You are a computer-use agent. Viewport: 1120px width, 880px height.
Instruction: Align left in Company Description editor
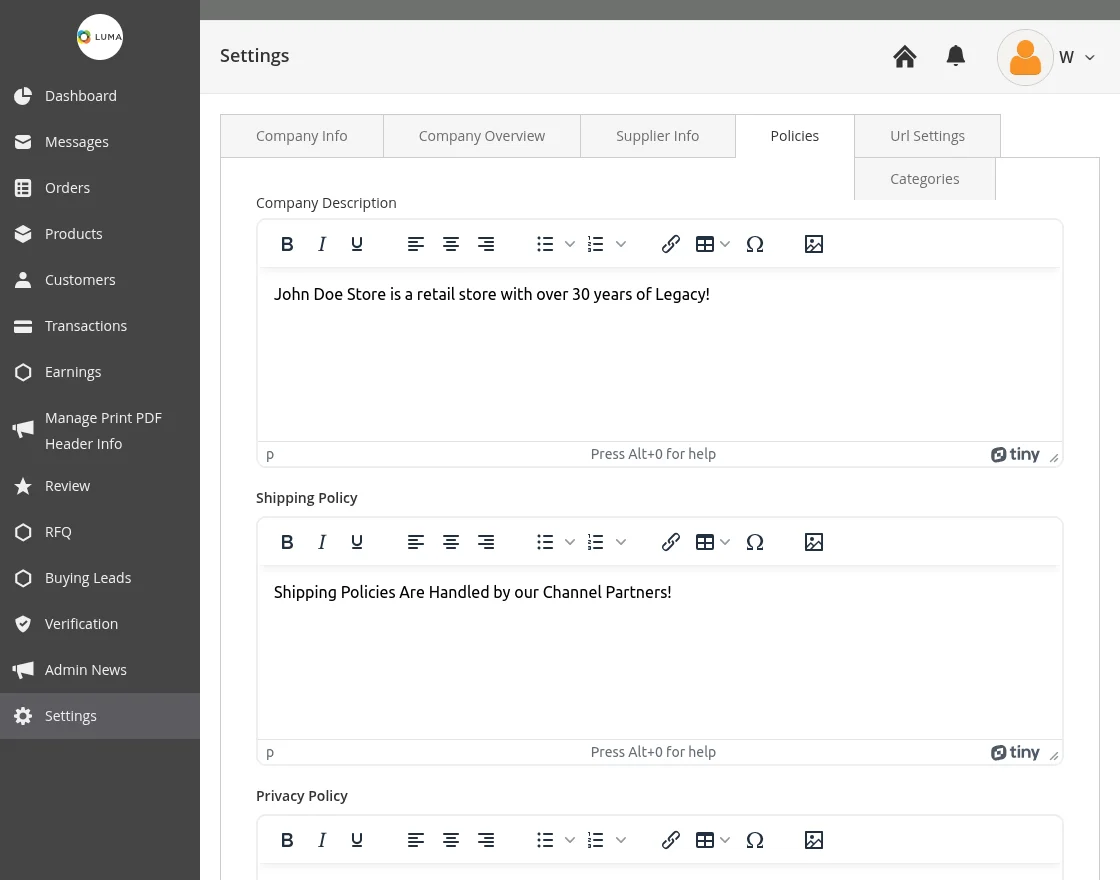pos(416,244)
